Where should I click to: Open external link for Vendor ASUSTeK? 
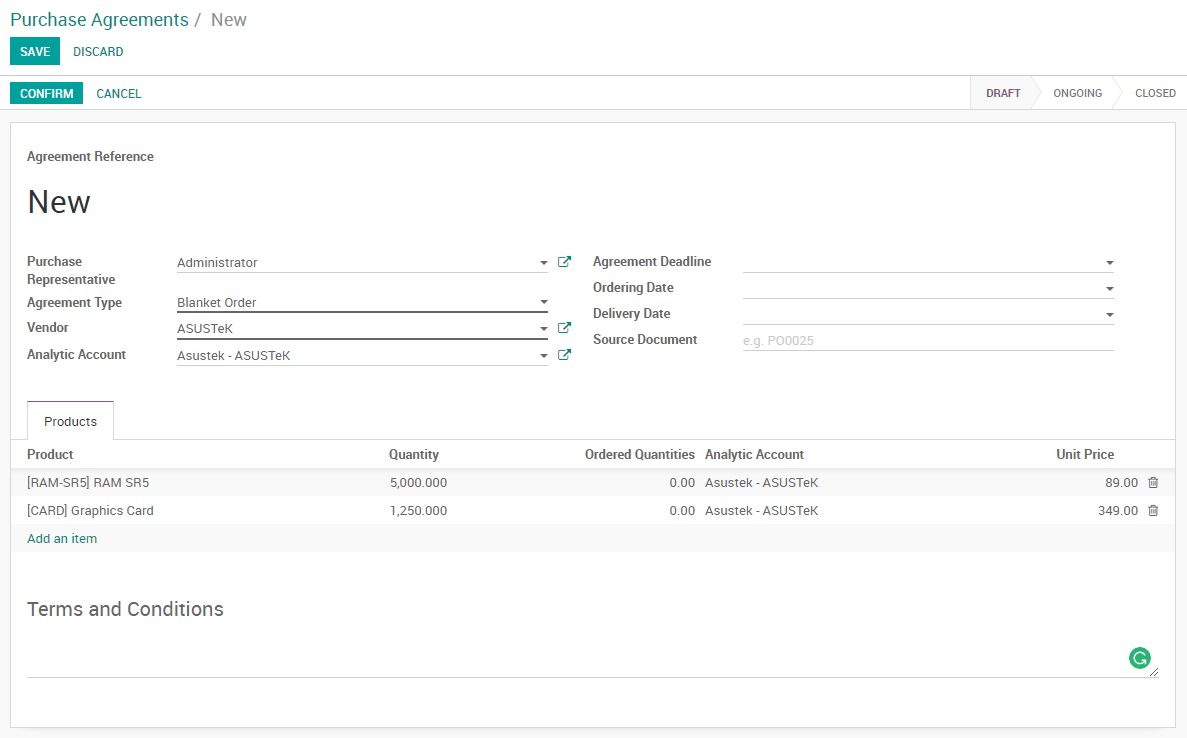(x=564, y=328)
